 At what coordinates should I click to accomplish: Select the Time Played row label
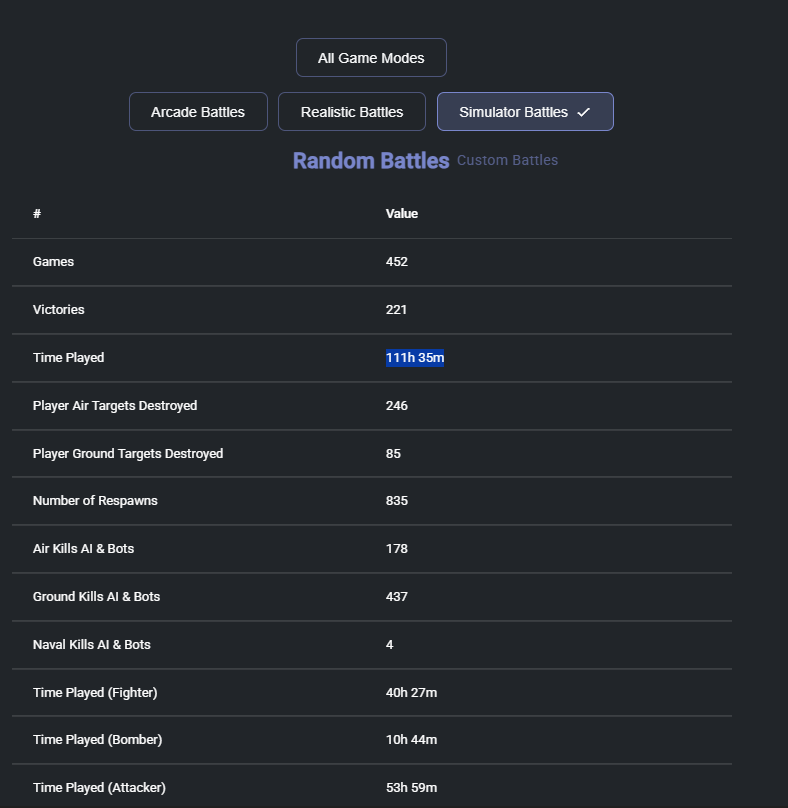(68, 358)
